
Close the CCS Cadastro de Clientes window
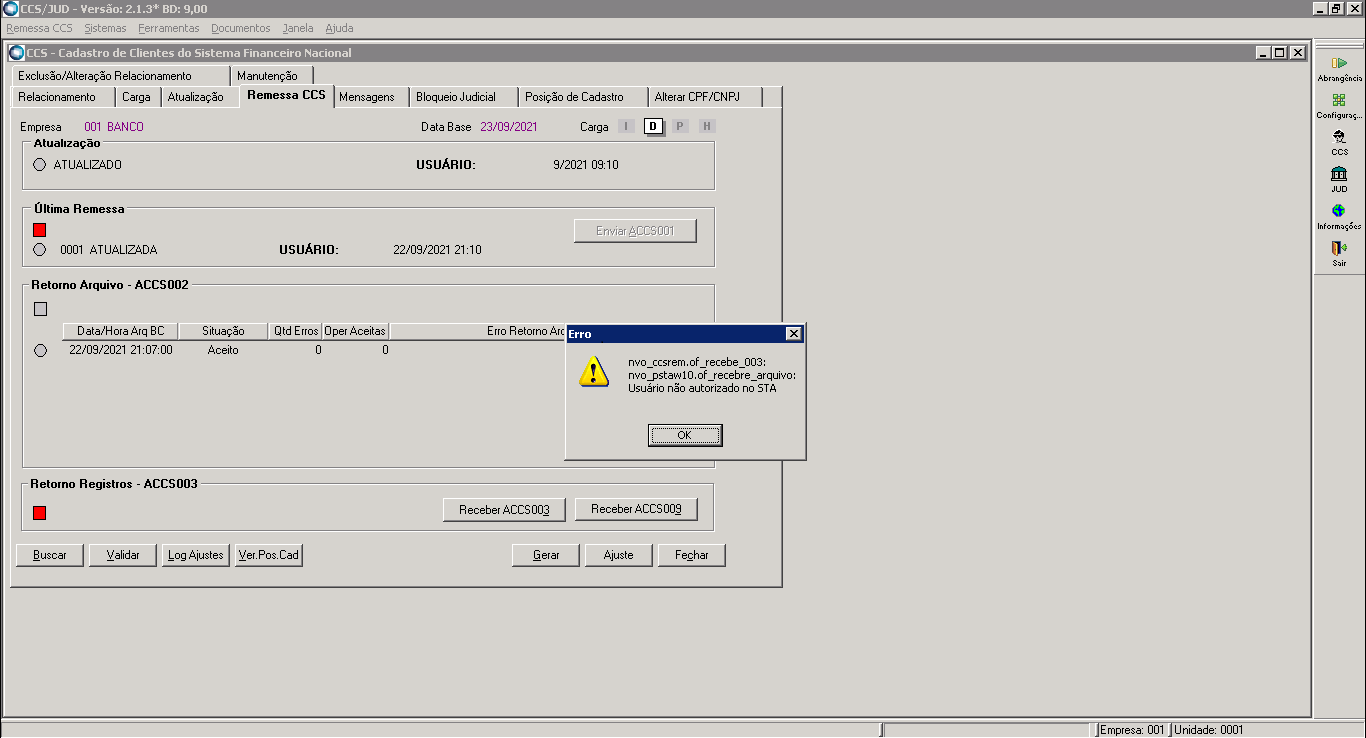pyautogui.click(x=1297, y=53)
